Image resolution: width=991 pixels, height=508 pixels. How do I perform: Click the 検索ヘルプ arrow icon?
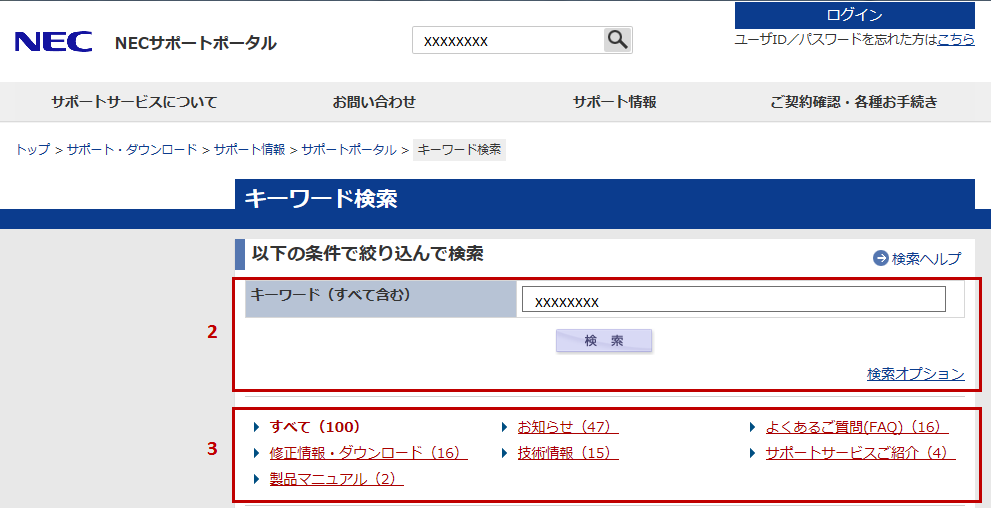coord(880,258)
